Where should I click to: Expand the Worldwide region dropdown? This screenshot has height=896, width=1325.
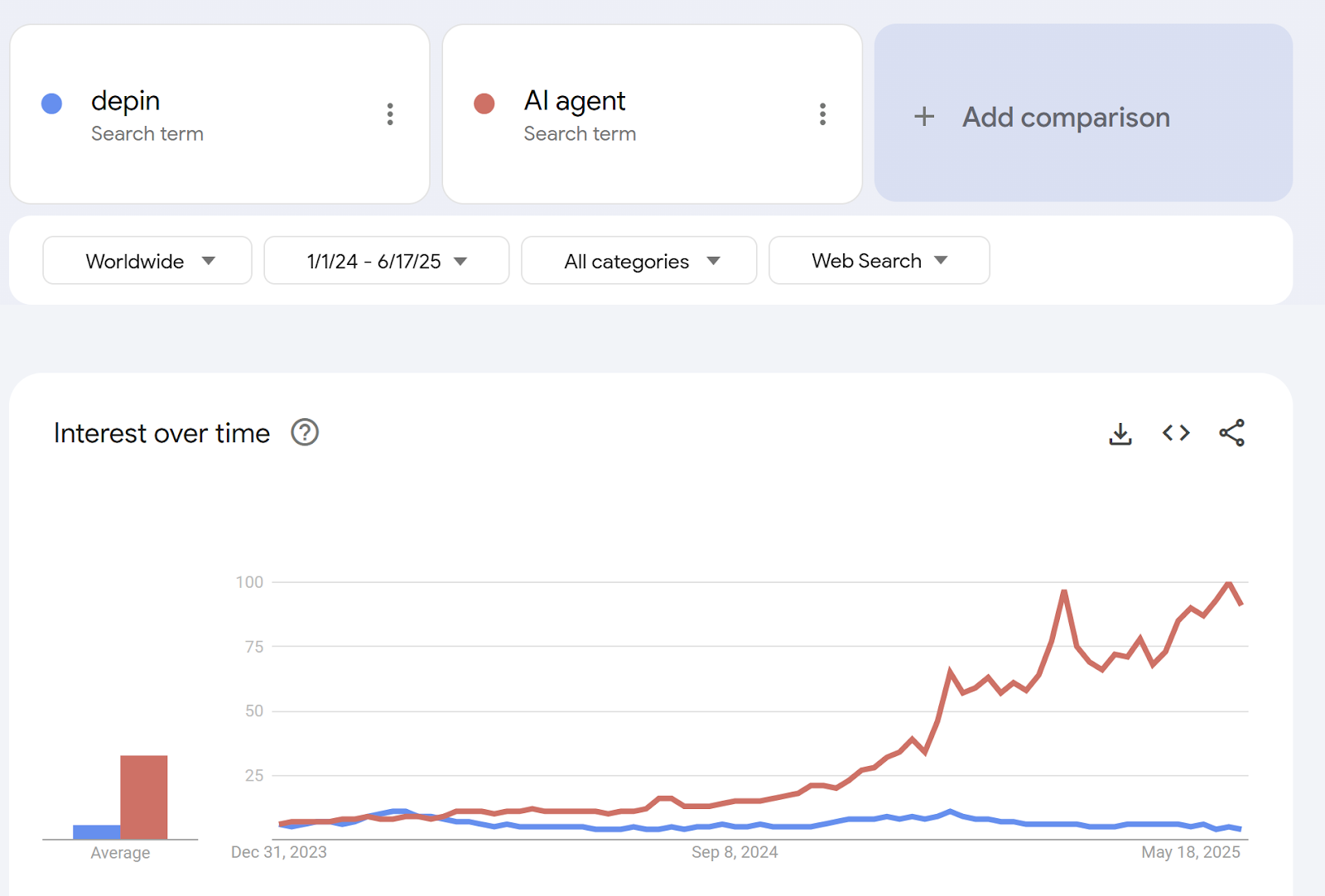point(147,261)
